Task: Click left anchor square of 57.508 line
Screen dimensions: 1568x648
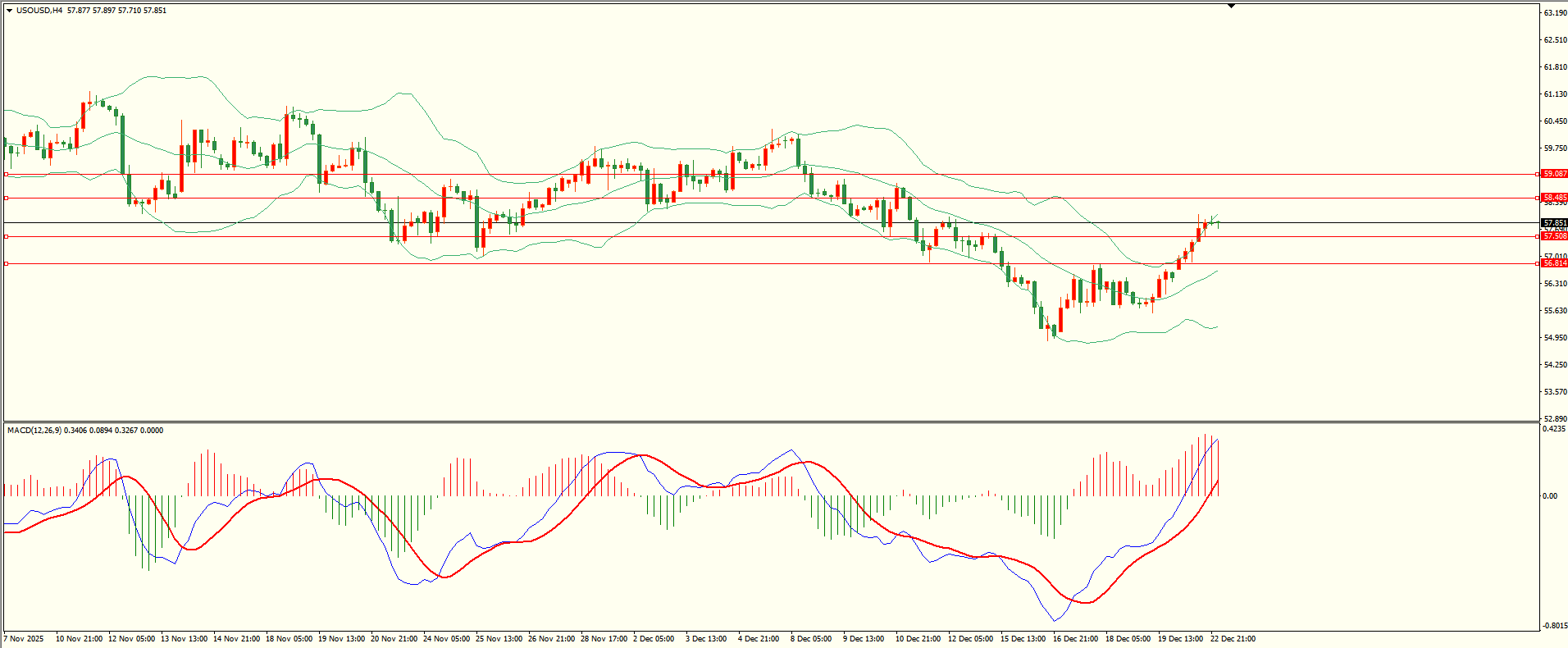Action: click(x=7, y=236)
